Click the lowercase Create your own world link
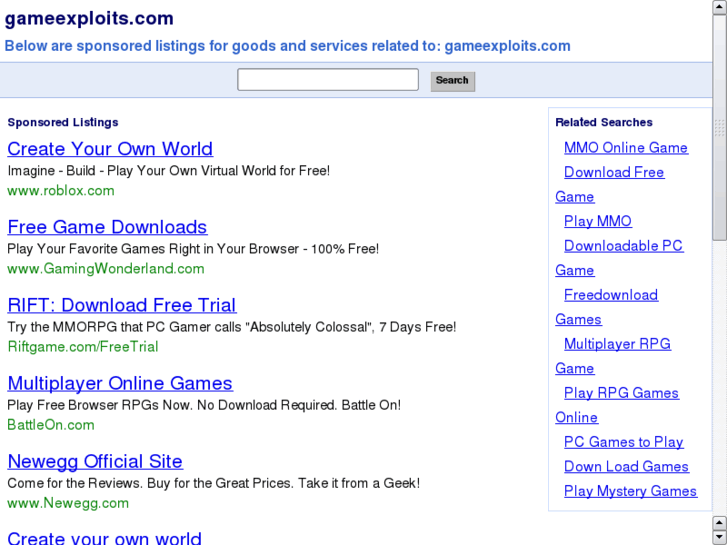The width and height of the screenshot is (727, 545). click(104, 538)
